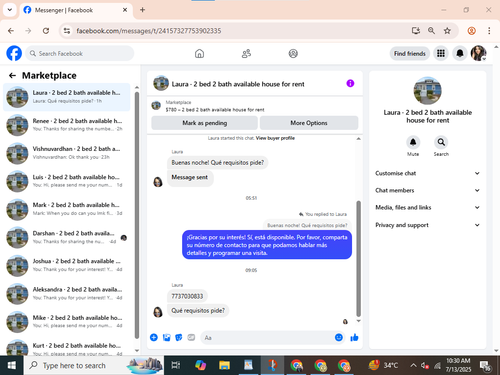Click the chat messages scrollbar
This screenshot has width=500, height=375.
(x=359, y=259)
